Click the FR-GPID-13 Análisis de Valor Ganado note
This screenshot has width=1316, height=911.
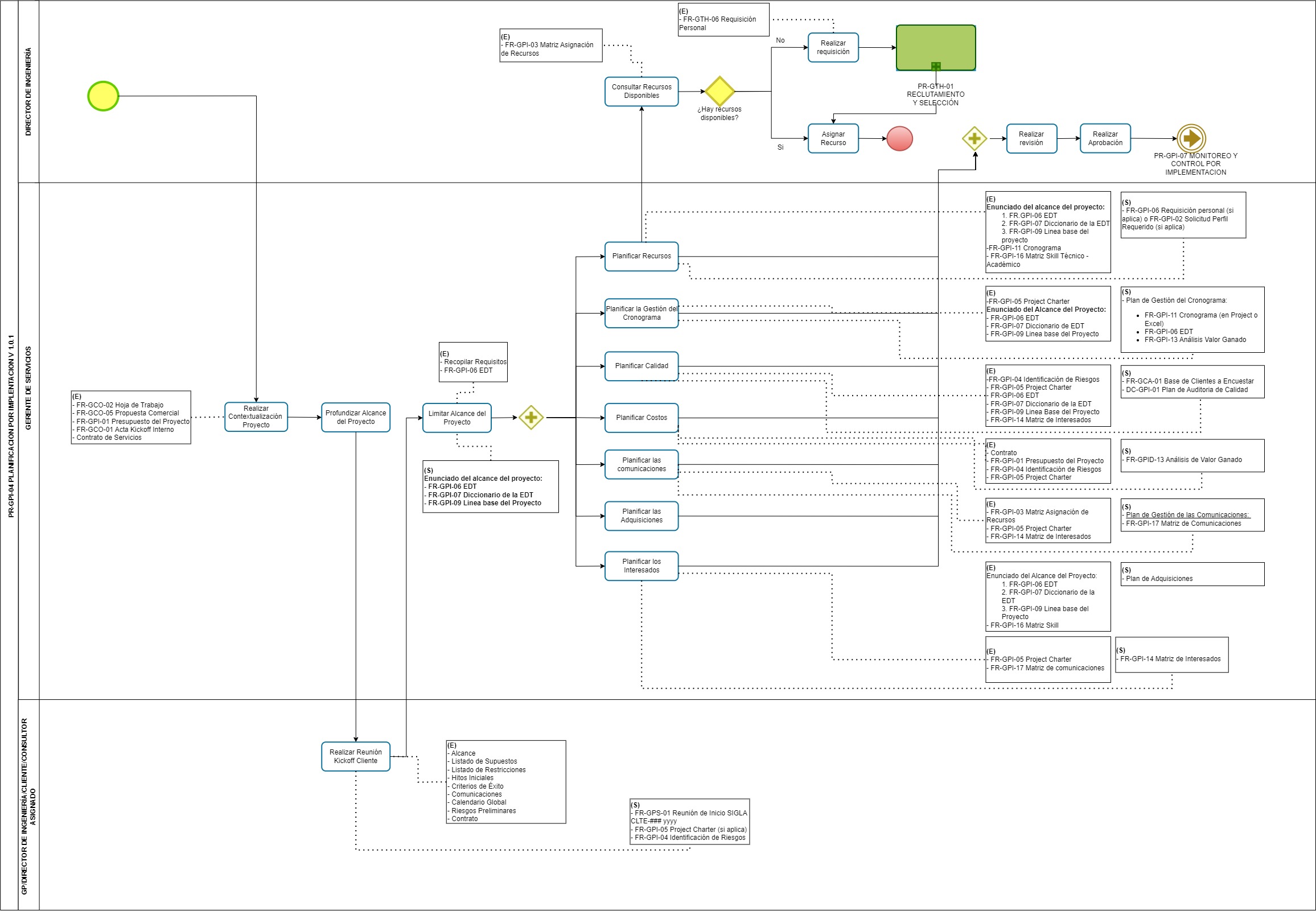coord(1192,456)
